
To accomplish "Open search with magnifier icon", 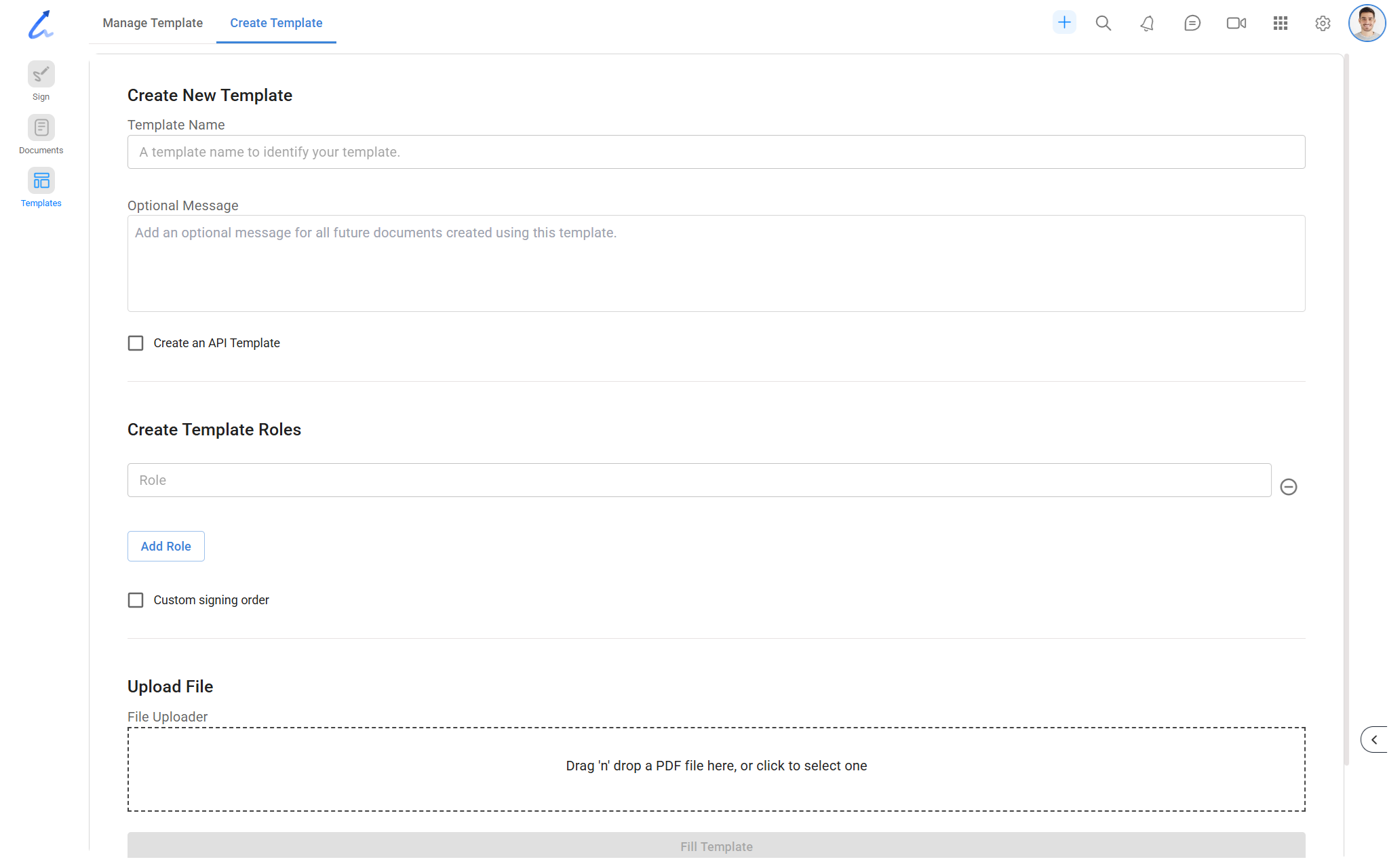I will tap(1103, 23).
